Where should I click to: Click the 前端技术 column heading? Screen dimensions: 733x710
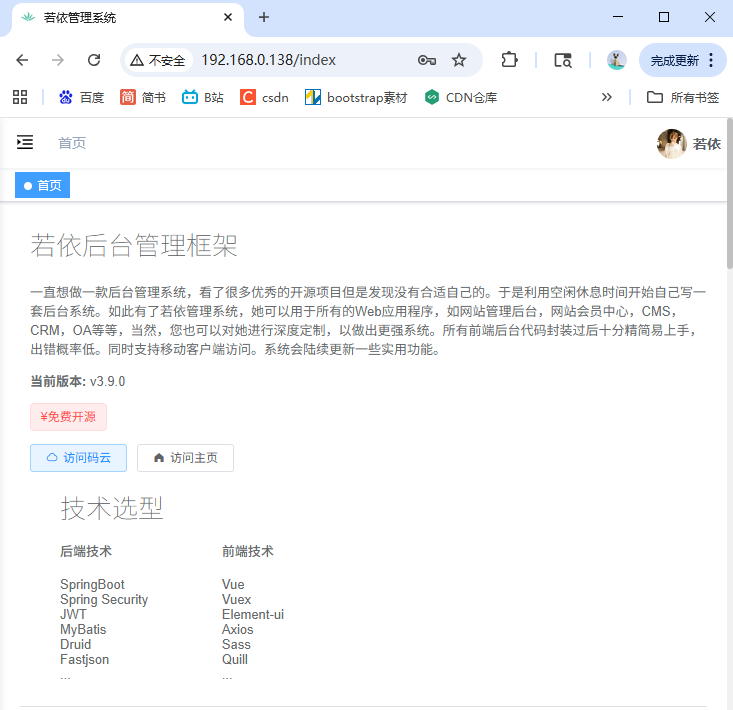click(x=248, y=551)
